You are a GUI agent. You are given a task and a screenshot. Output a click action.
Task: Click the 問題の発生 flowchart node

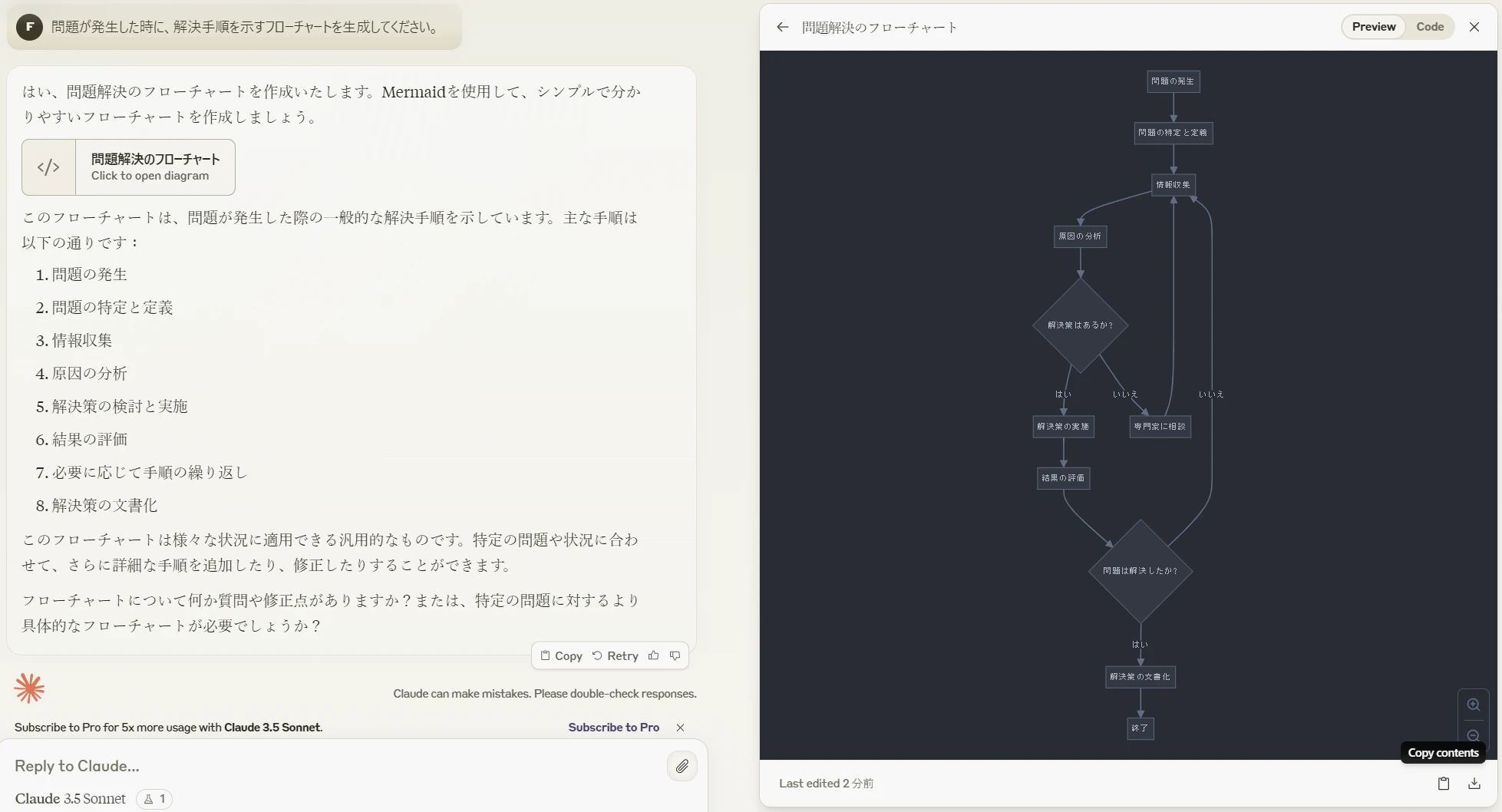coord(1173,81)
